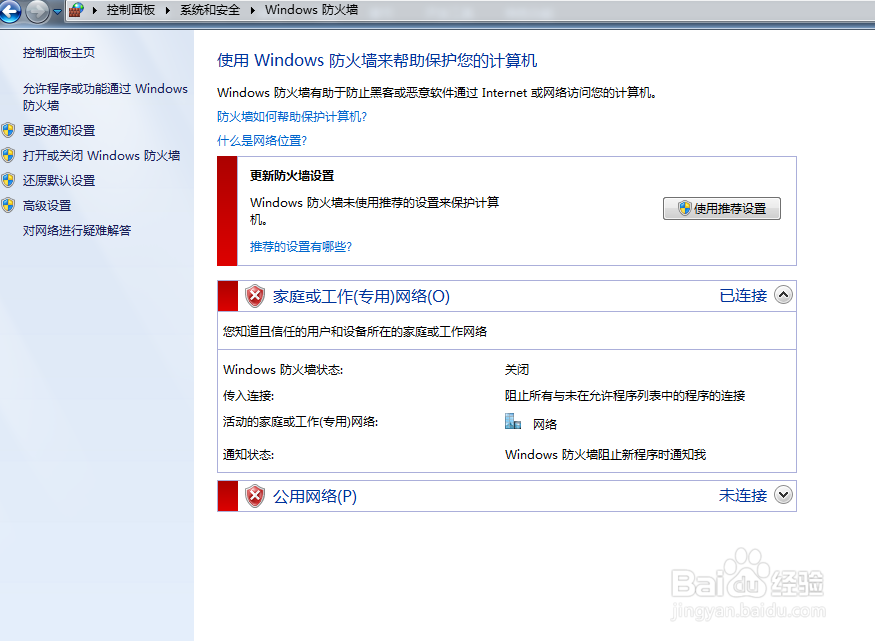Open 防火墙如何帮助保护计算机? help link
Image resolution: width=875 pixels, height=641 pixels.
(x=292, y=116)
